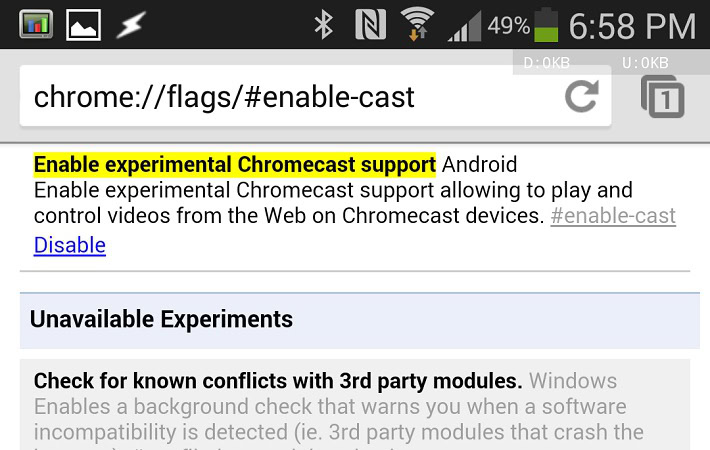This screenshot has height=450, width=710.
Task: Tap the highlighted Enable experimental Chromecast support title
Action: tap(235, 164)
